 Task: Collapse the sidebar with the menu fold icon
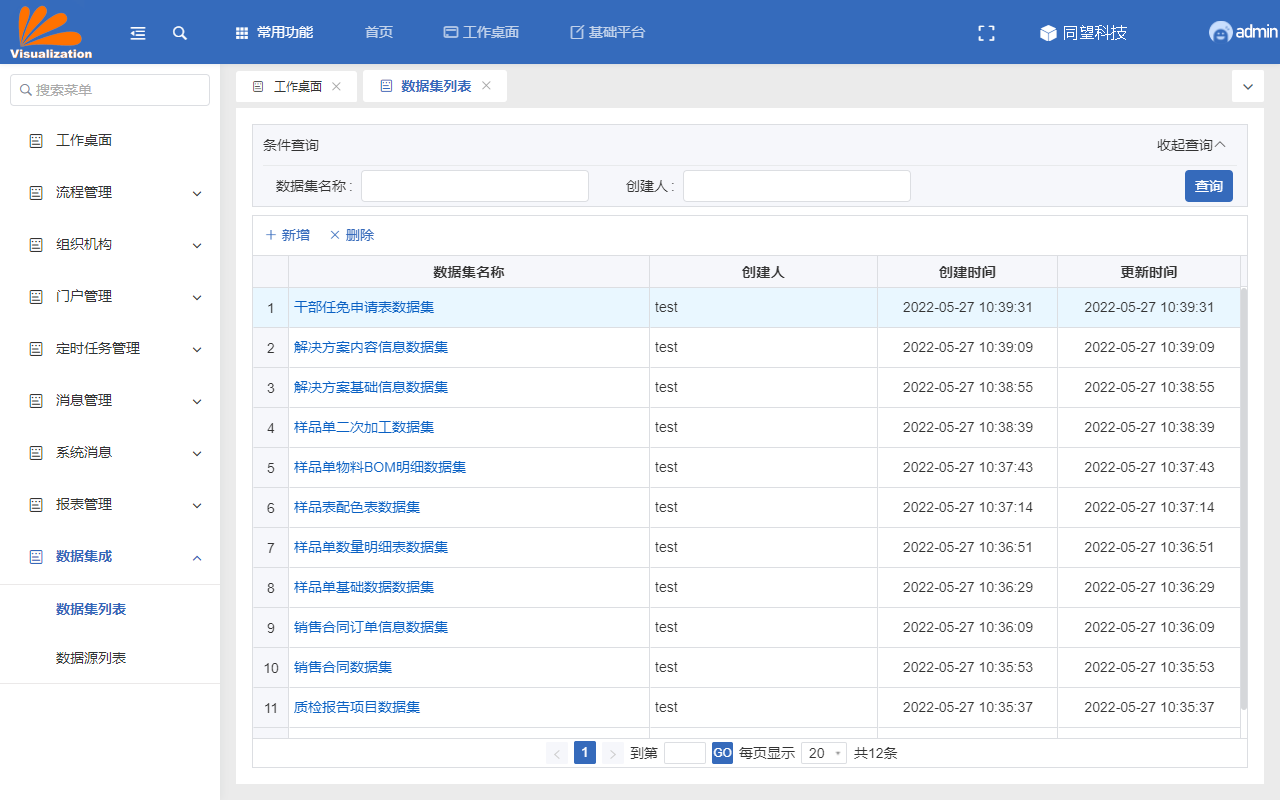point(138,33)
